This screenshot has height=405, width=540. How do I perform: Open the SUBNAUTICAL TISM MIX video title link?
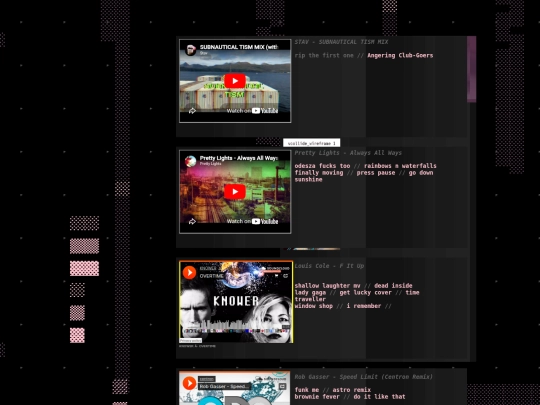click(239, 47)
